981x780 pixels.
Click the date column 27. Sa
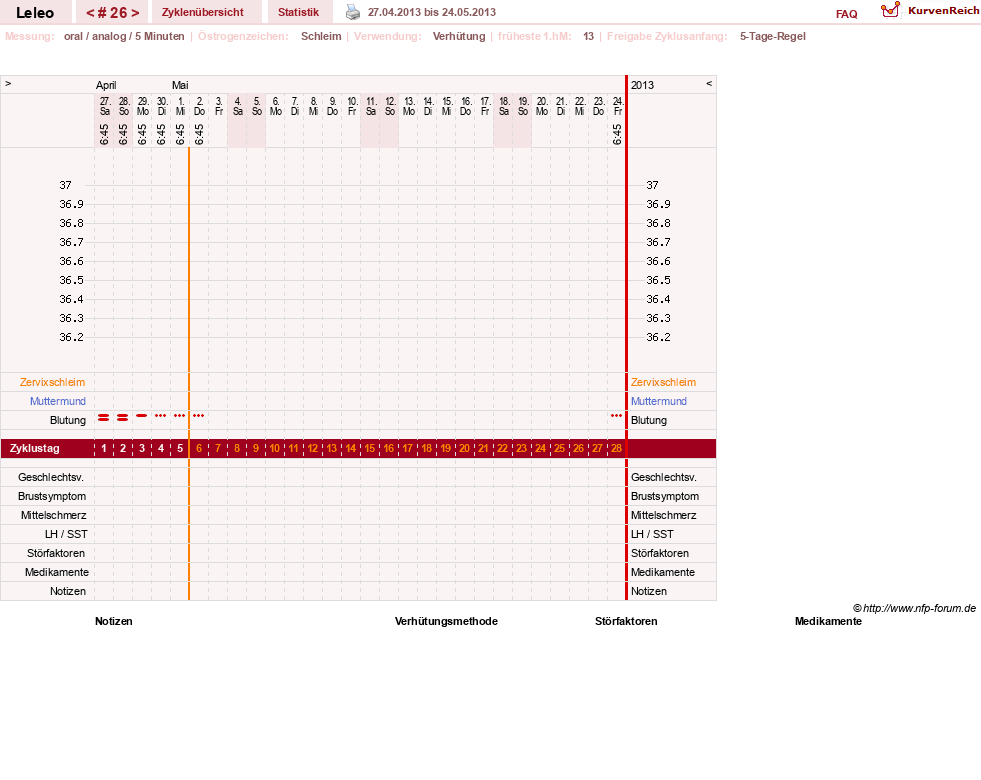[x=105, y=106]
